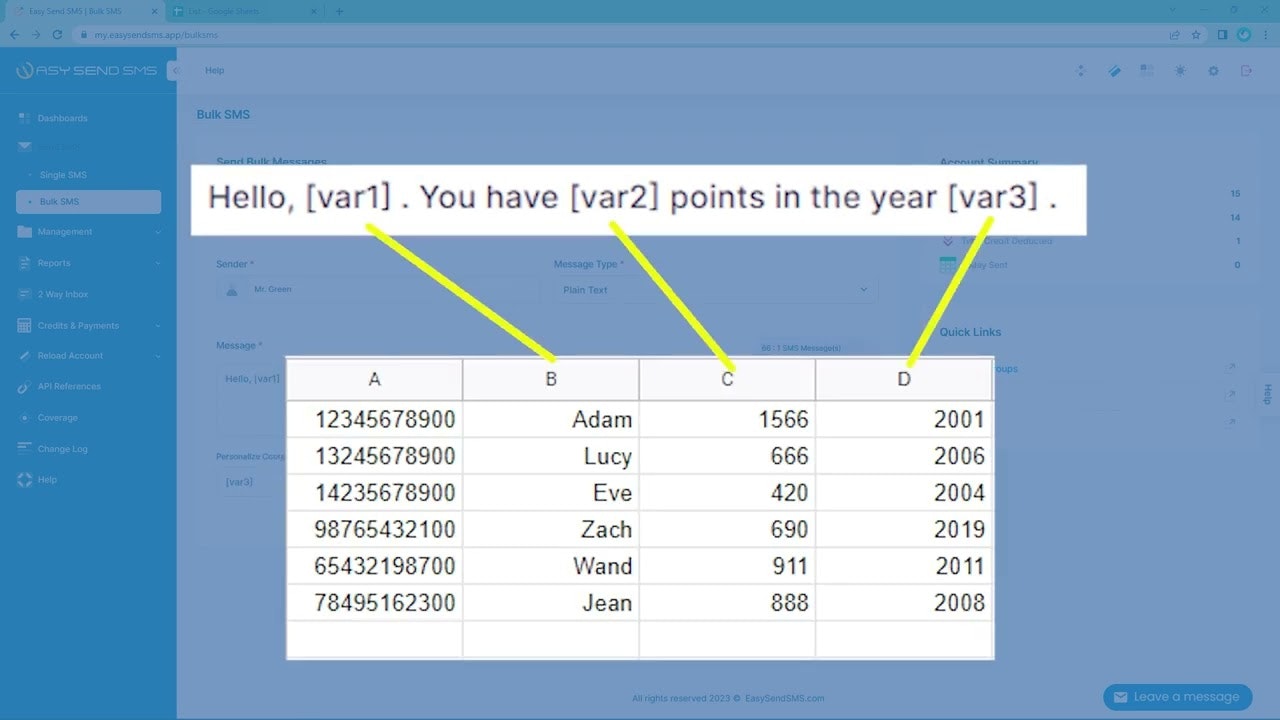The image size is (1280, 720).
Task: Close the List - Google Sheets tab
Action: point(313,11)
